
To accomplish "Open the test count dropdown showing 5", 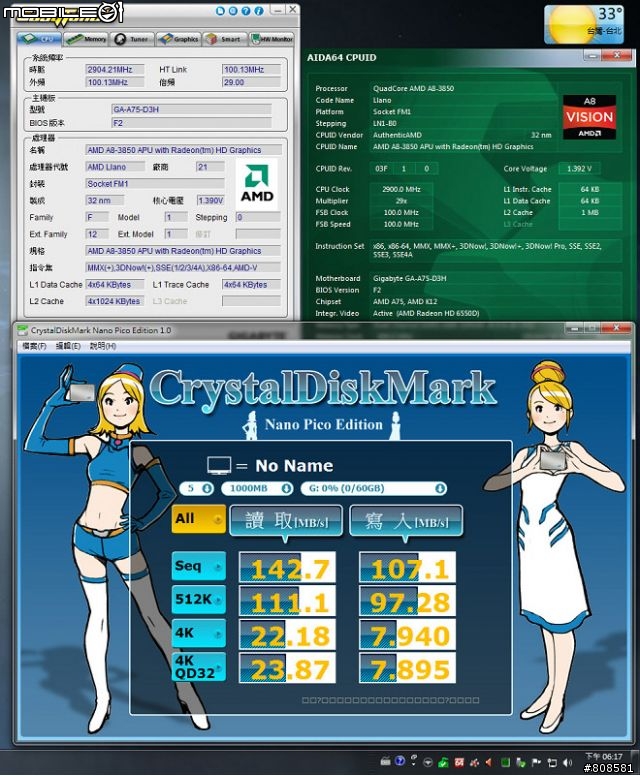I will coord(197,488).
